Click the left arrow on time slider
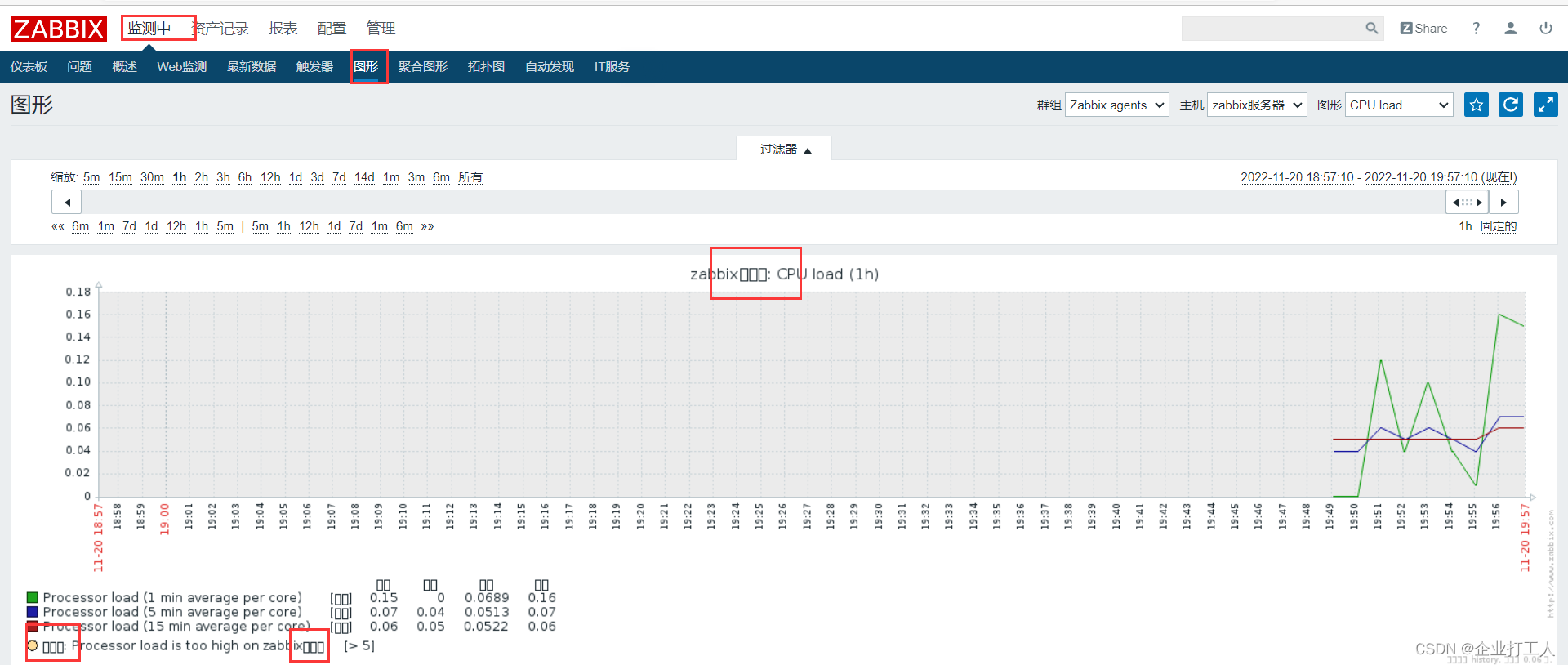Viewport: 1568px width, 665px height. pyautogui.click(x=67, y=202)
